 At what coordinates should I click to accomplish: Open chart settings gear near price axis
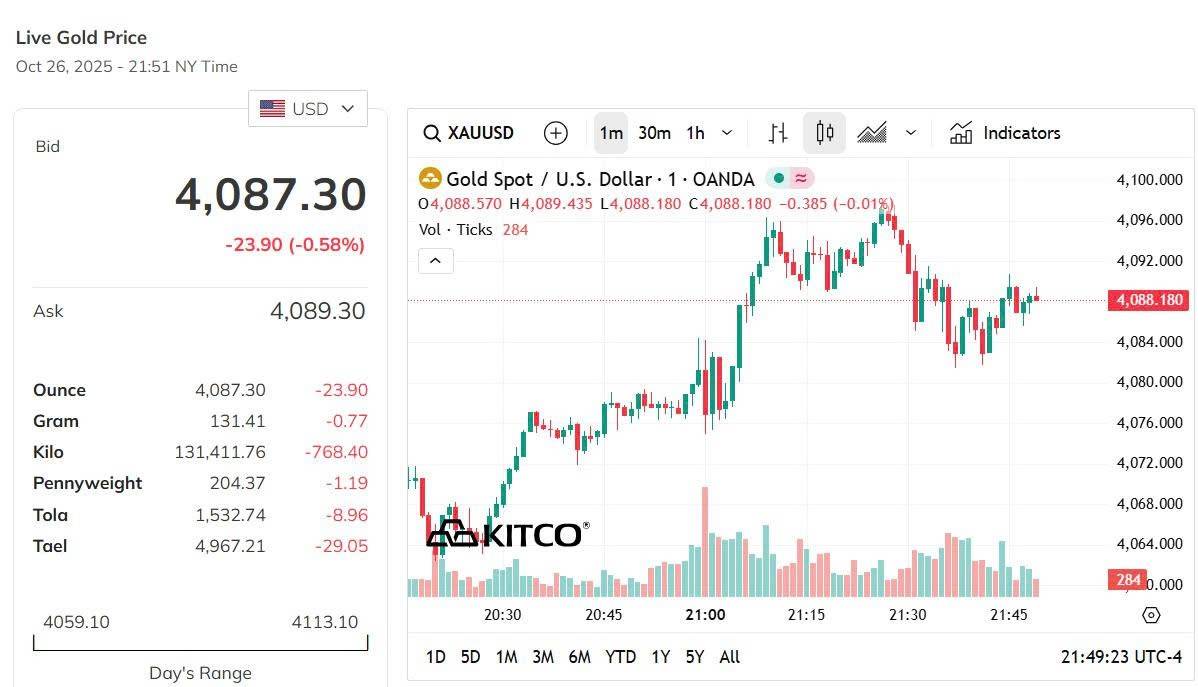(x=1151, y=615)
